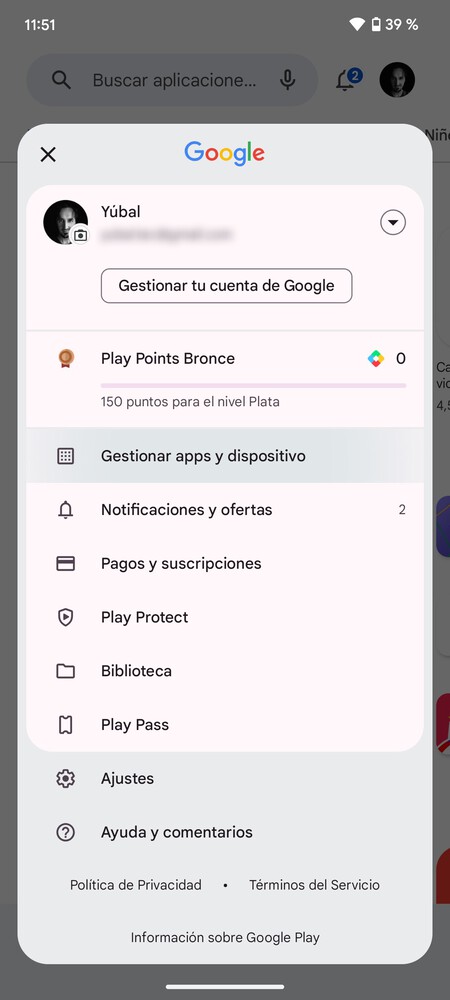Open Play Protect shield icon

point(66,617)
